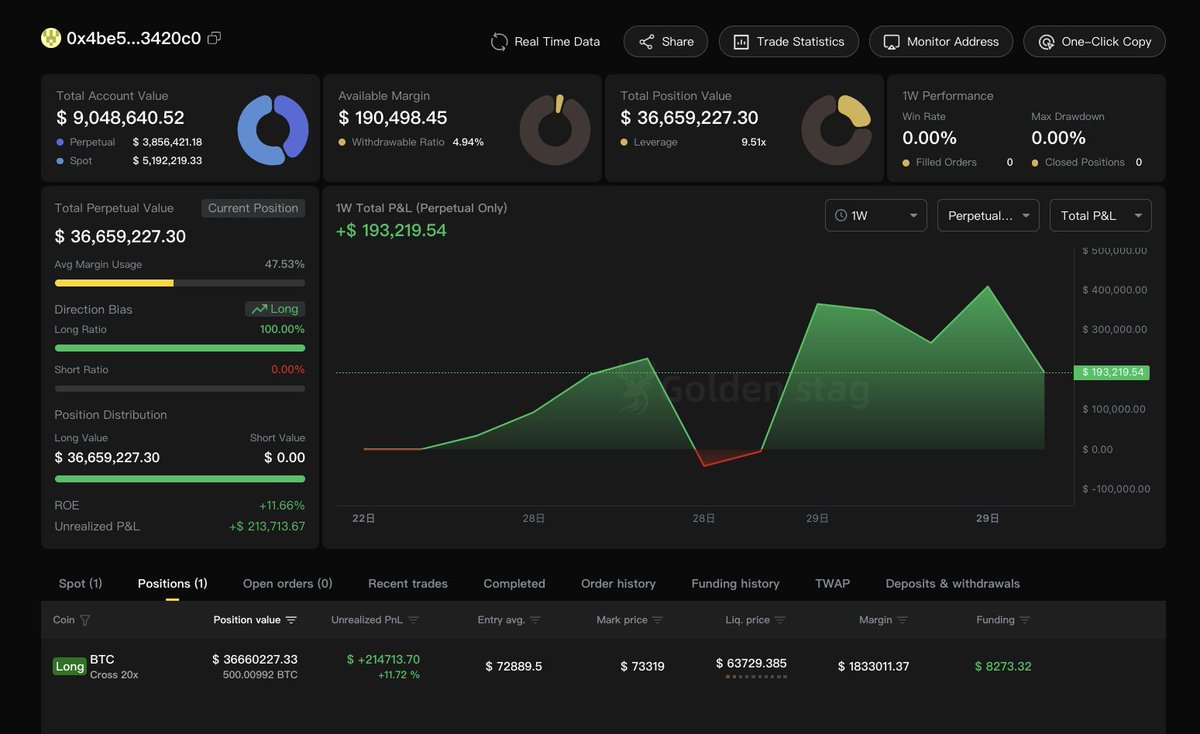Click the Short Ratio grey bar
This screenshot has height=734, width=1200.
point(180,388)
